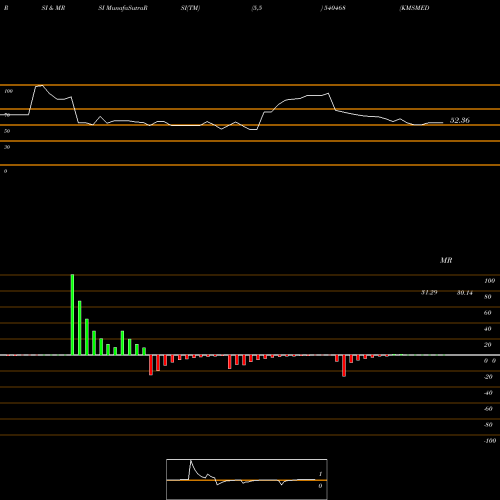This screenshot has height=500, width=500.
Task: Click the -80 label on MR right axis
Action: [x=488, y=425]
